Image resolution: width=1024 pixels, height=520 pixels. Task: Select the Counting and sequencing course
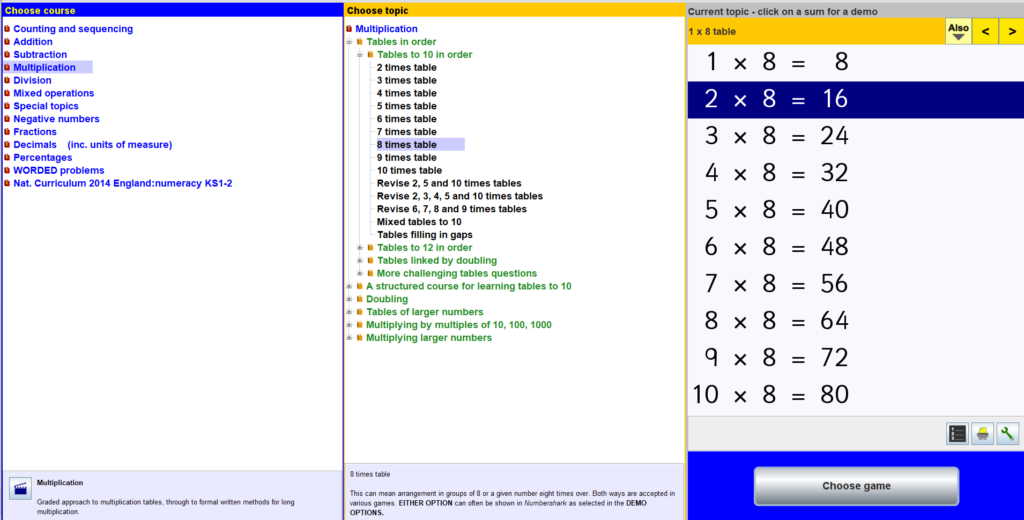point(73,29)
